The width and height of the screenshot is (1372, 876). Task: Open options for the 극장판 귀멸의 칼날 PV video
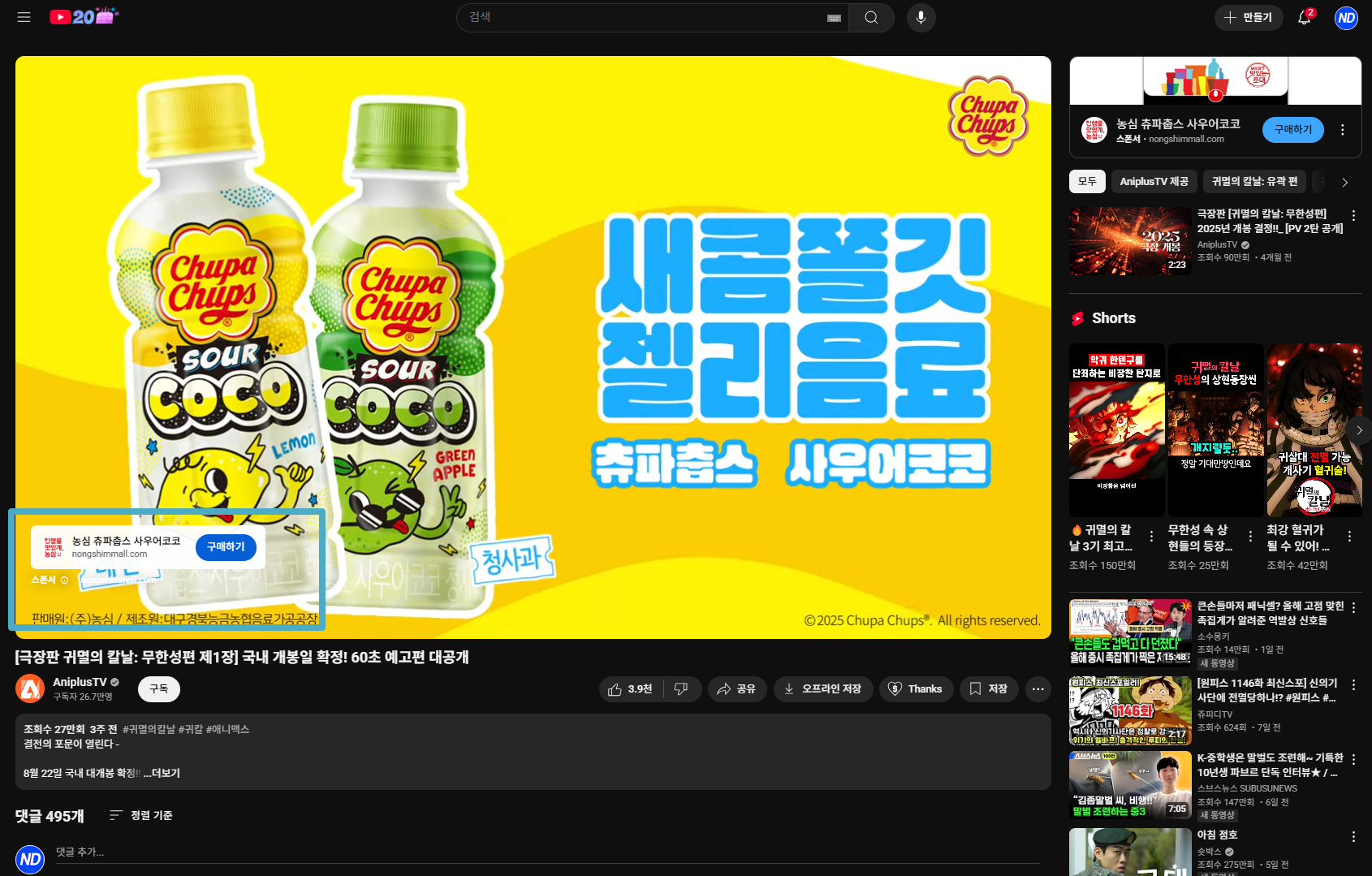[x=1353, y=216]
